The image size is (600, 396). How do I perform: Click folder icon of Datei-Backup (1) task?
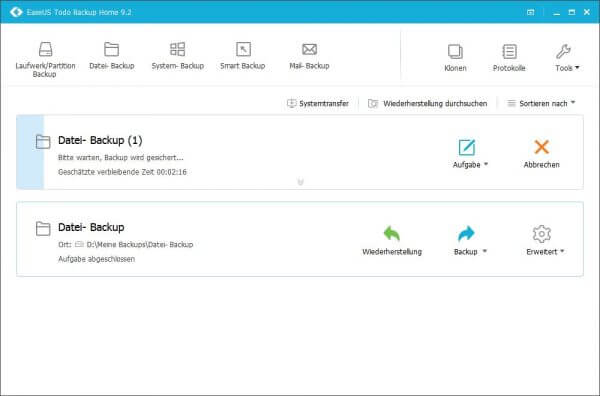coord(43,142)
